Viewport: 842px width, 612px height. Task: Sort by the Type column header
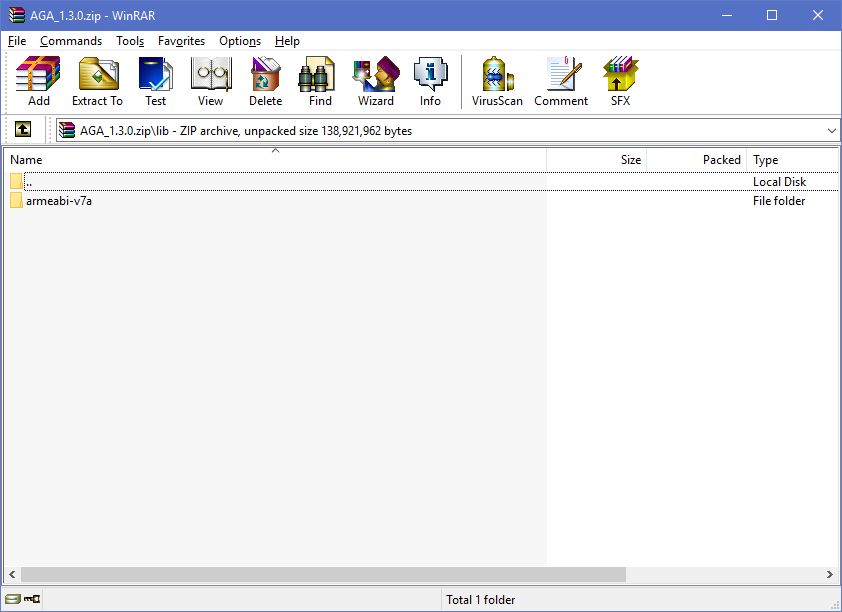(x=793, y=159)
